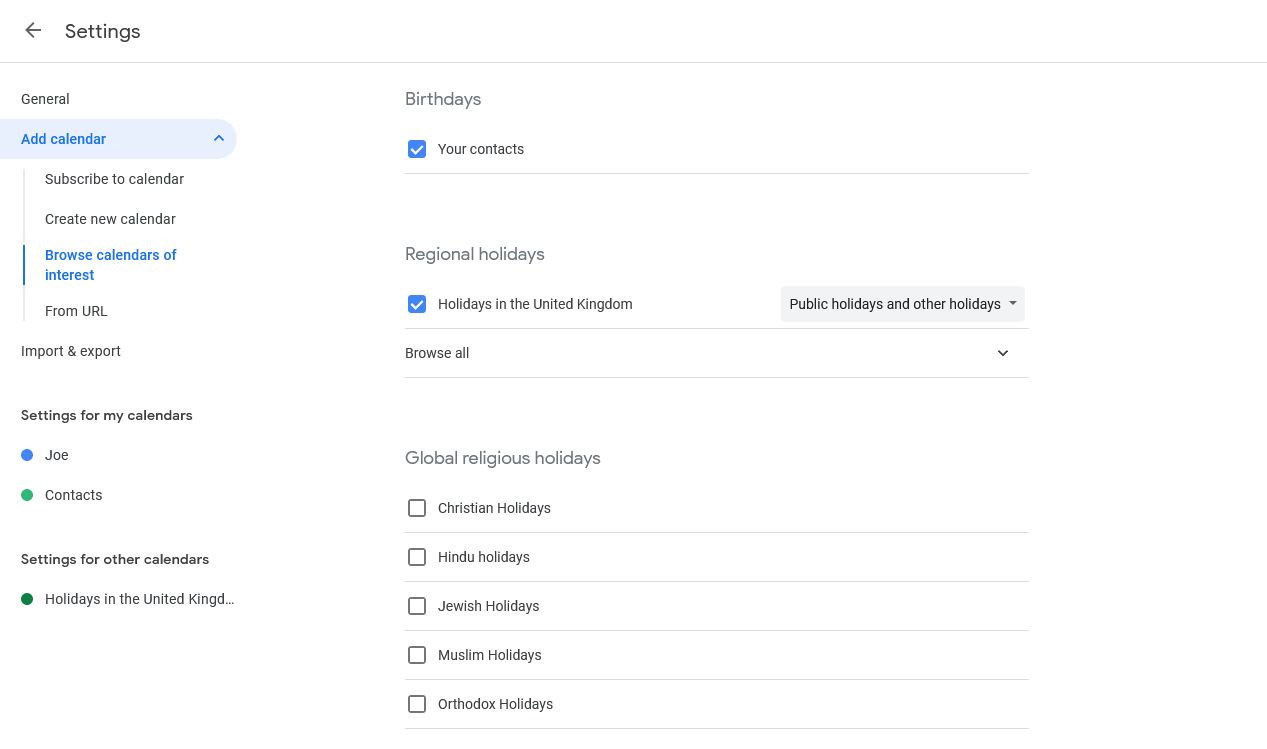Tick the Hindu holidays checkbox
The image size is (1267, 749).
[417, 557]
